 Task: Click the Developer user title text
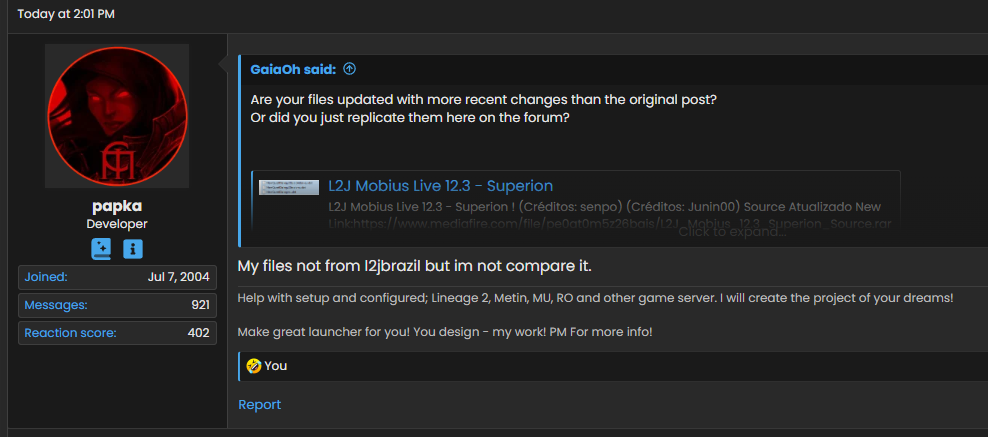[117, 224]
